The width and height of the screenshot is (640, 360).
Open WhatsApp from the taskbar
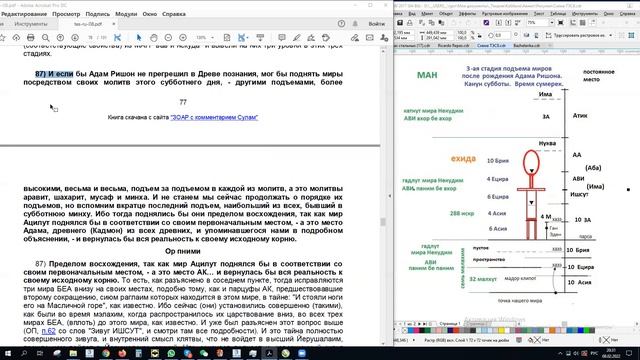pyautogui.click(x=171, y=353)
